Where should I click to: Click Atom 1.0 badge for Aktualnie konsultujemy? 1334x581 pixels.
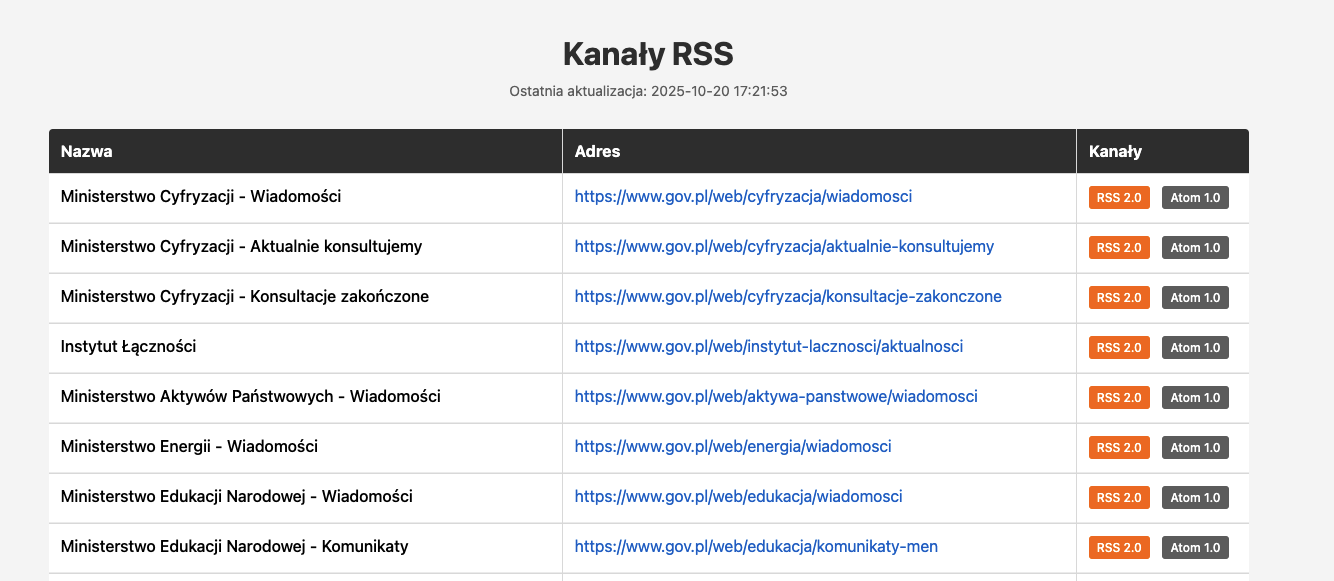[1195, 248]
